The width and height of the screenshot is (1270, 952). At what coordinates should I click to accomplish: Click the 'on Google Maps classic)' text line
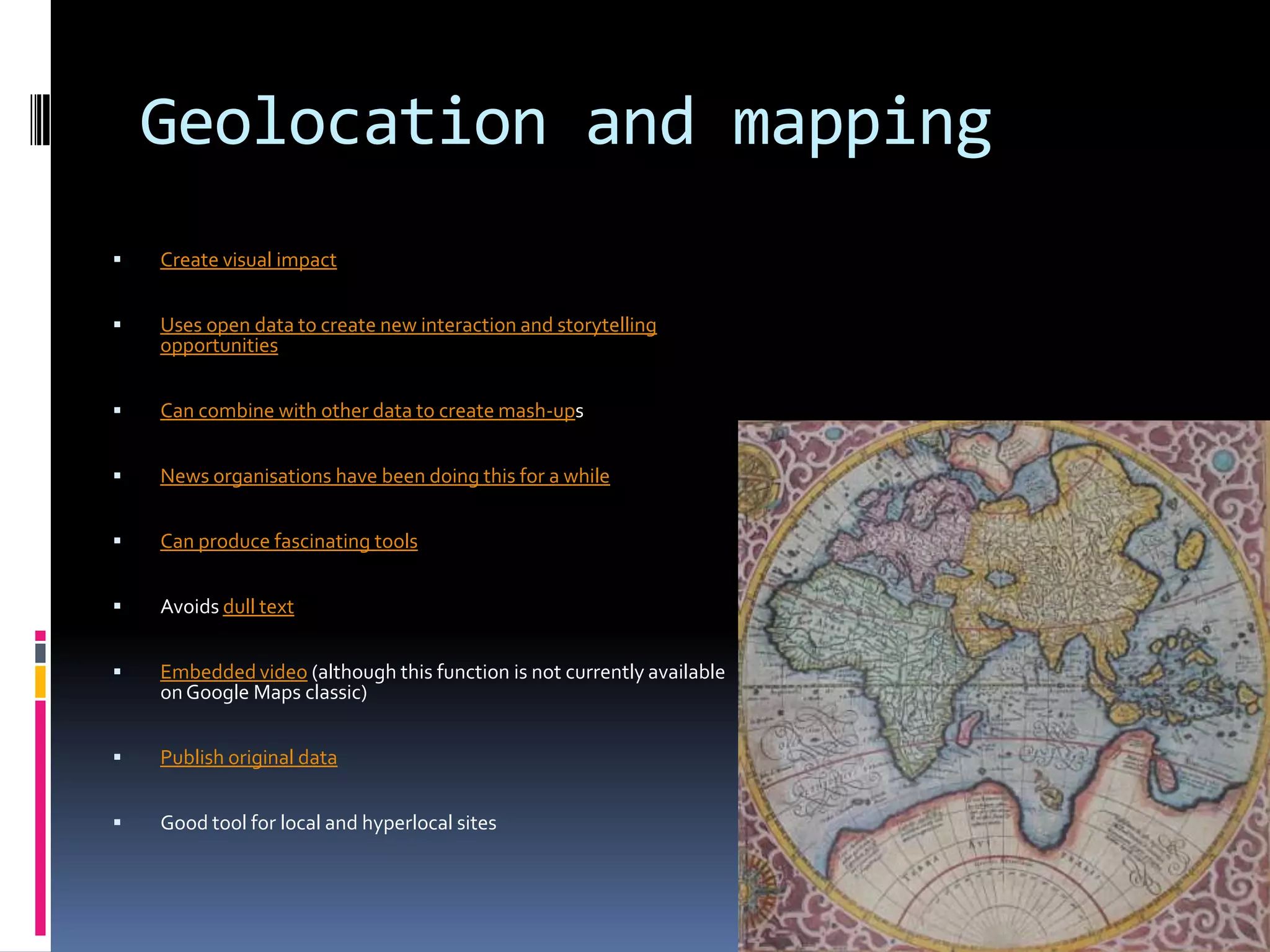click(264, 692)
